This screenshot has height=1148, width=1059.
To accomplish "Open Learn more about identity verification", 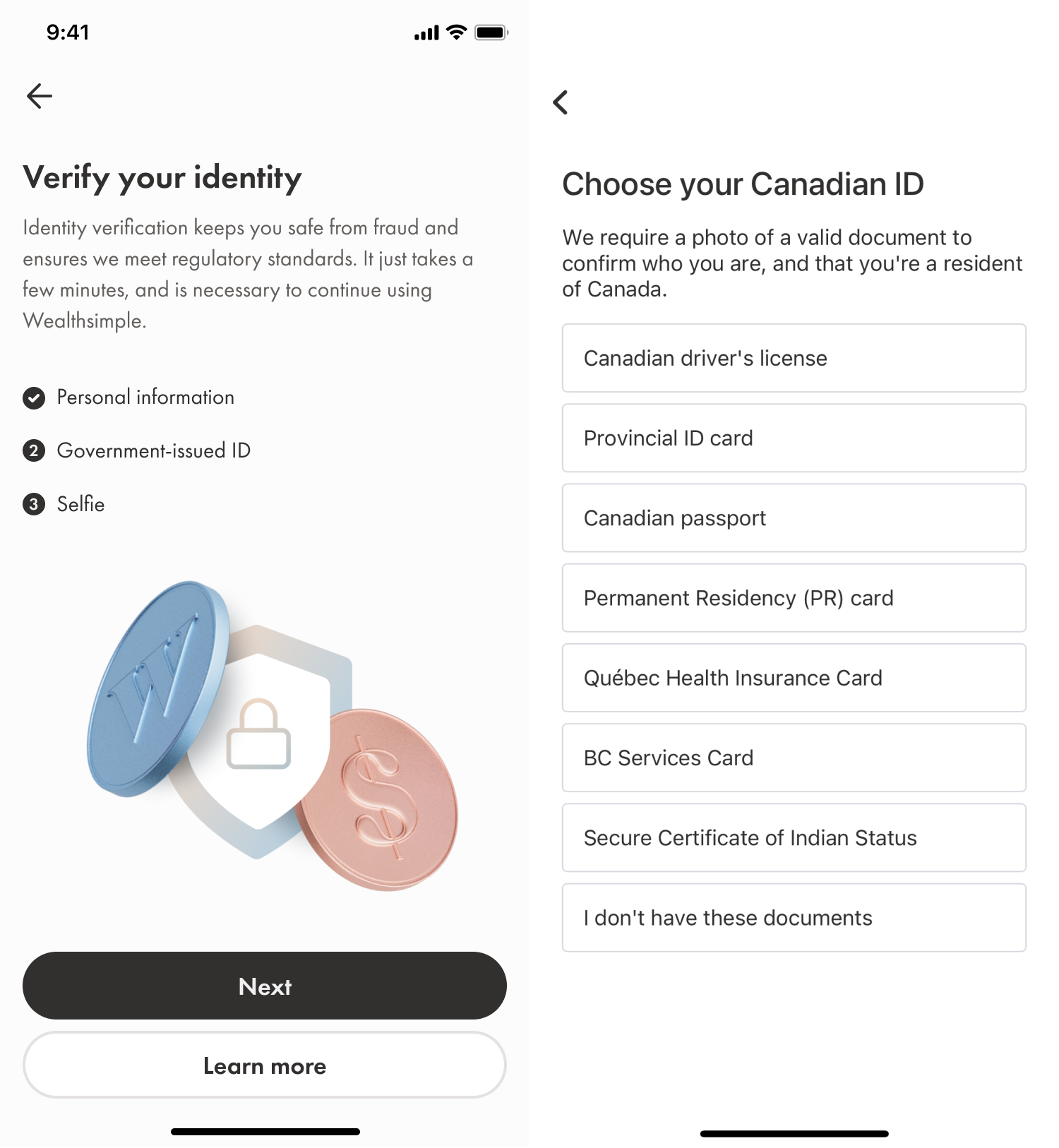I will [x=265, y=1066].
